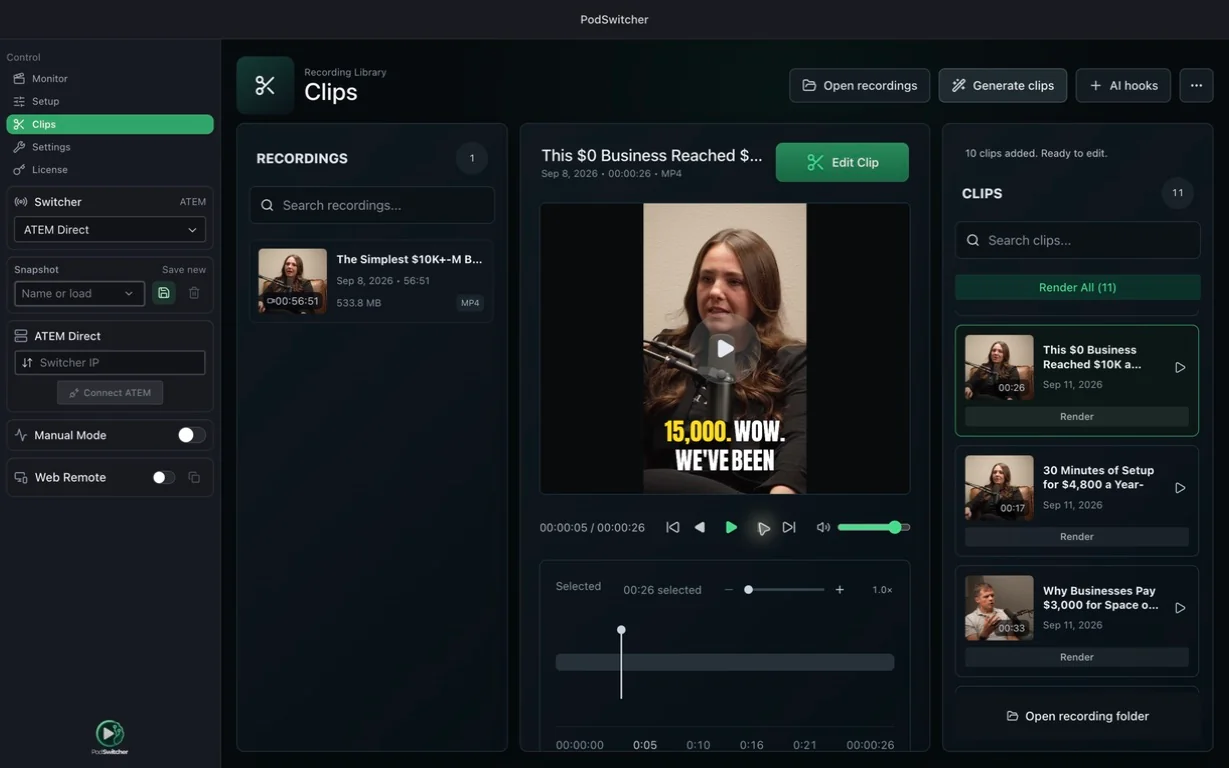Open the three-dot more options menu
This screenshot has width=1229, height=768.
coord(1196,85)
